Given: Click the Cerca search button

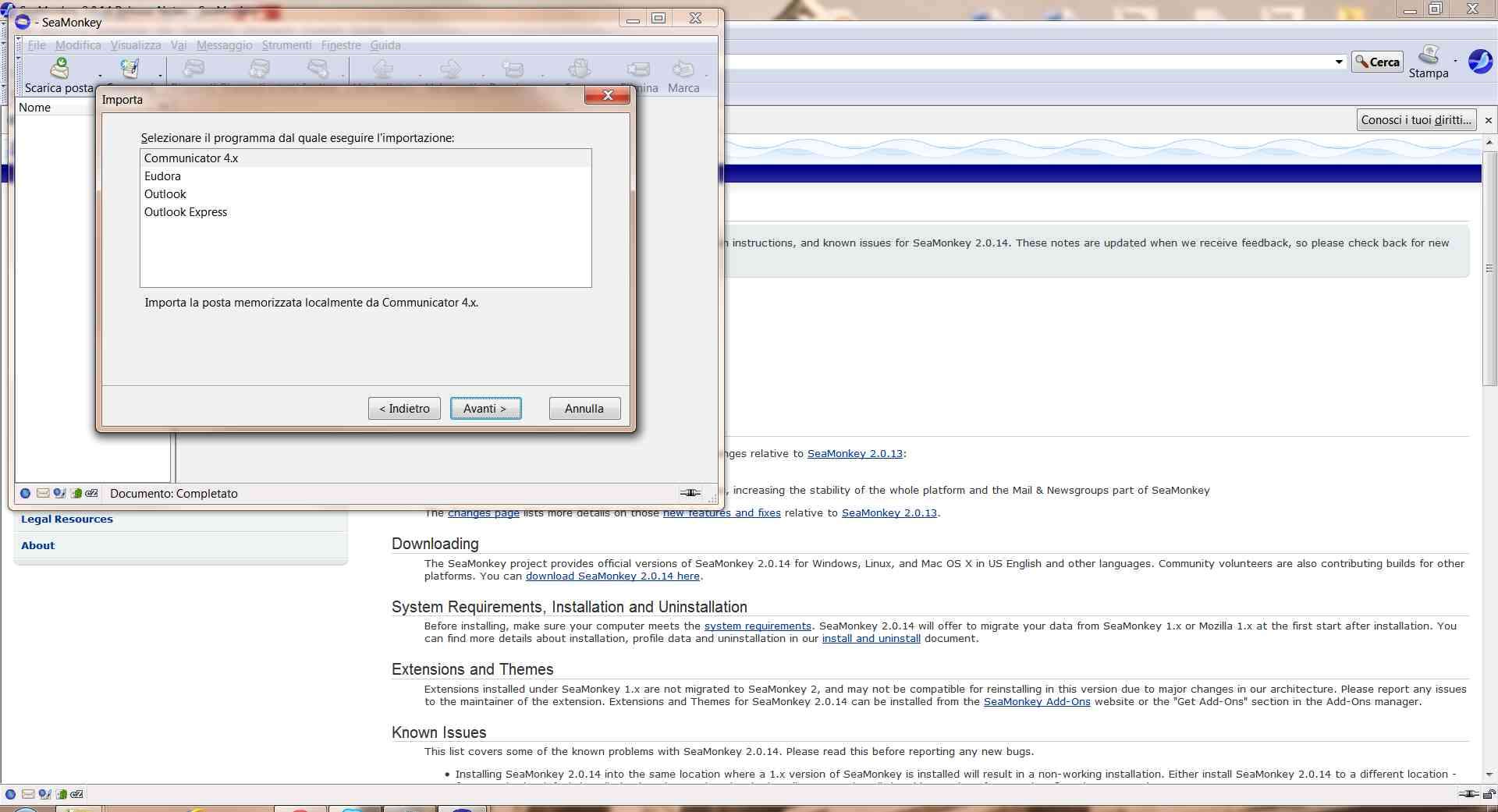Looking at the screenshot, I should pos(1377,62).
